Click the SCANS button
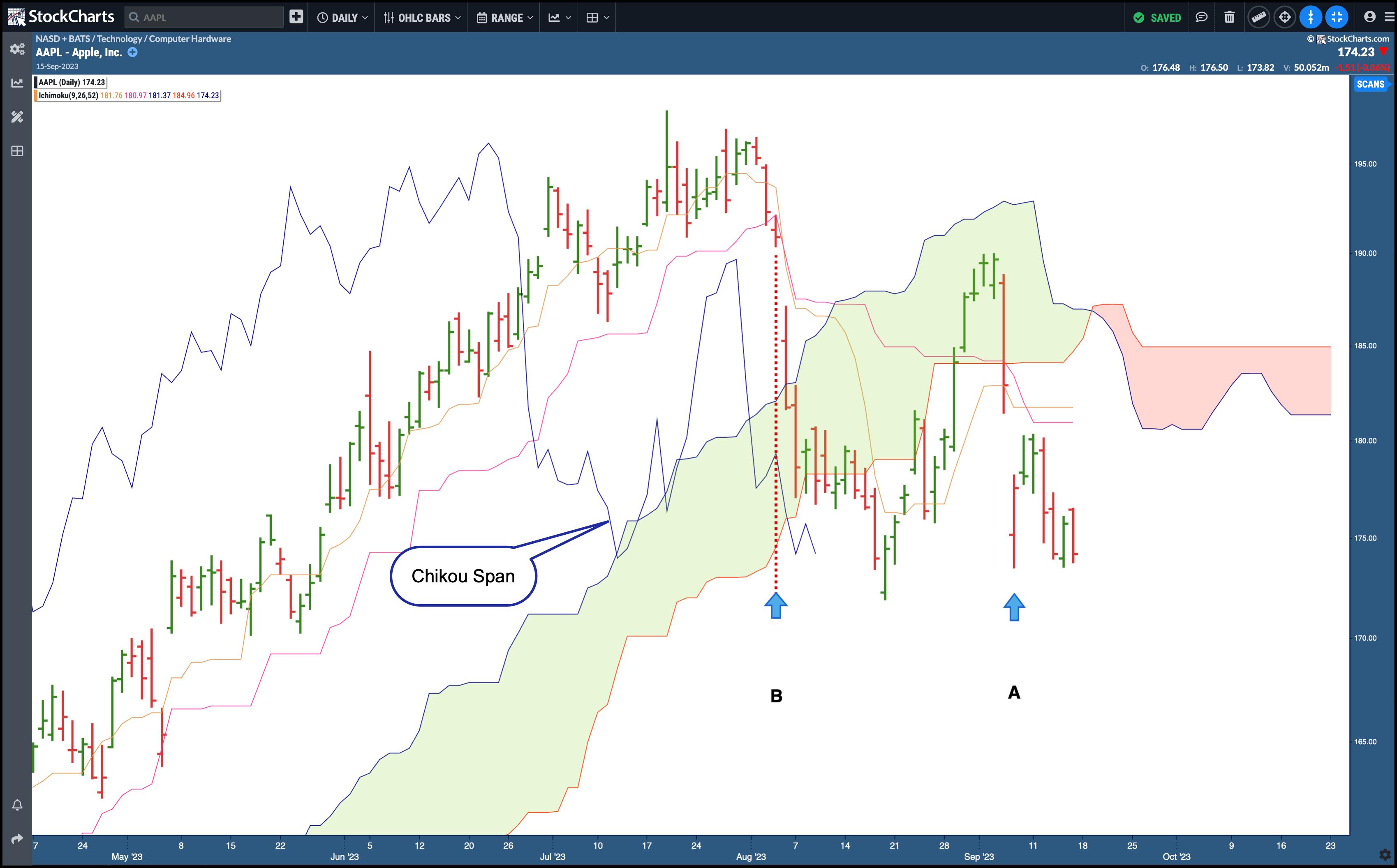The height and width of the screenshot is (868, 1397). click(1370, 84)
